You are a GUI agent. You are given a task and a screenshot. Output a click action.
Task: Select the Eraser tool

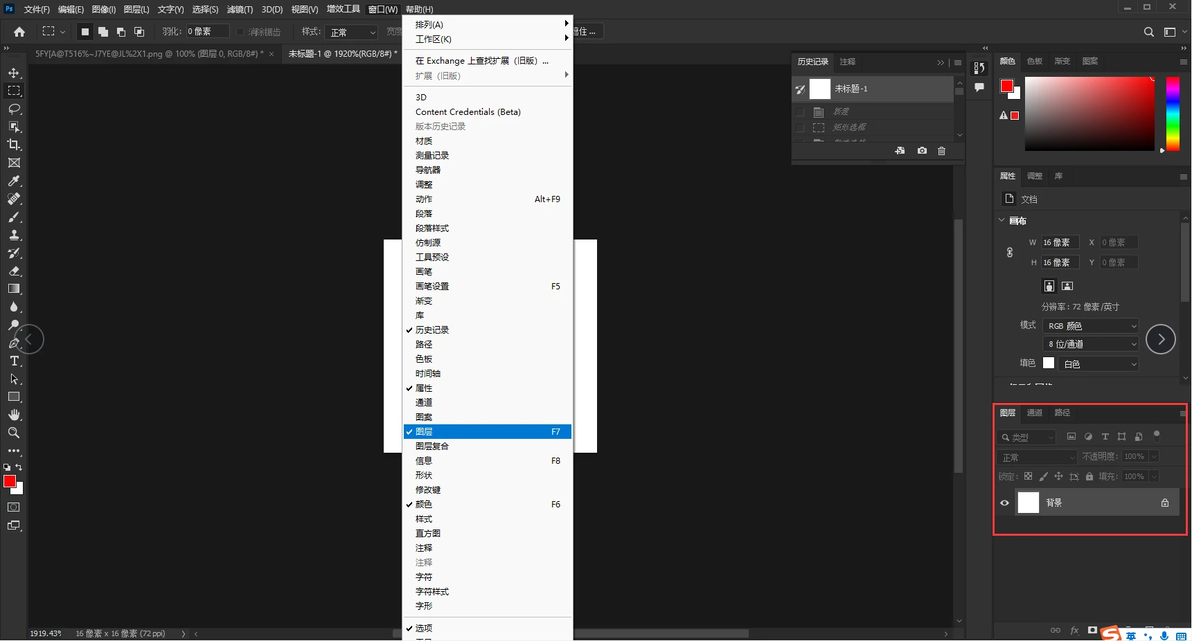14,271
